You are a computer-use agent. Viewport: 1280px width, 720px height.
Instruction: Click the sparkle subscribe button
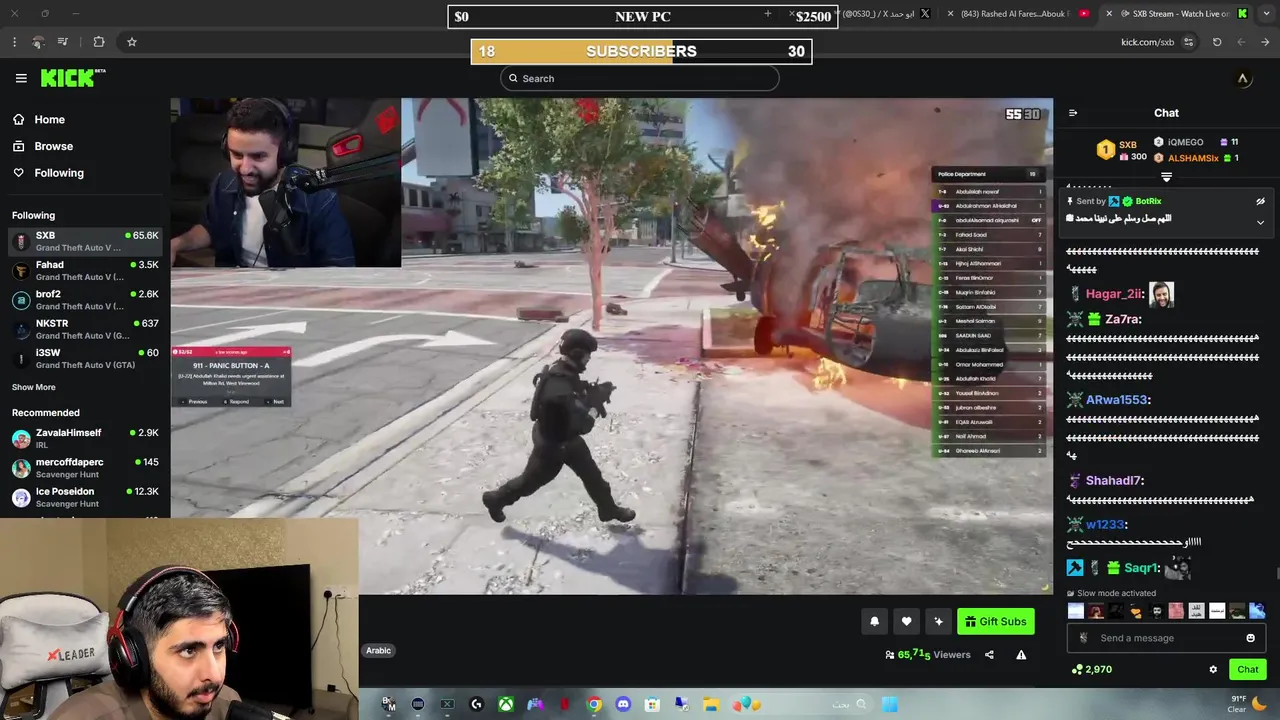click(x=938, y=622)
